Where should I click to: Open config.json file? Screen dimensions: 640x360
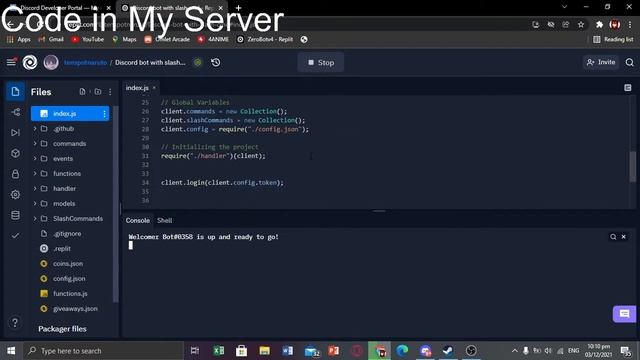pos(69,279)
